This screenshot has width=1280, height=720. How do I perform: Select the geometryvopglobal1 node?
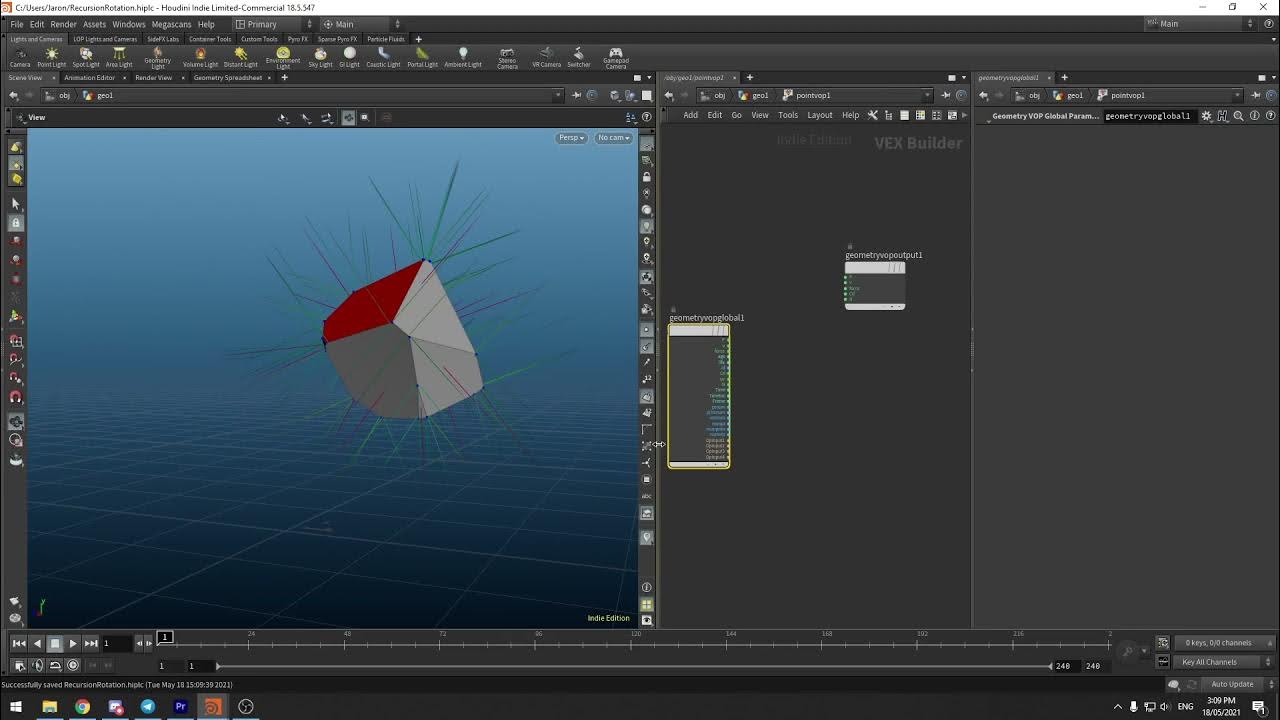[x=699, y=396]
